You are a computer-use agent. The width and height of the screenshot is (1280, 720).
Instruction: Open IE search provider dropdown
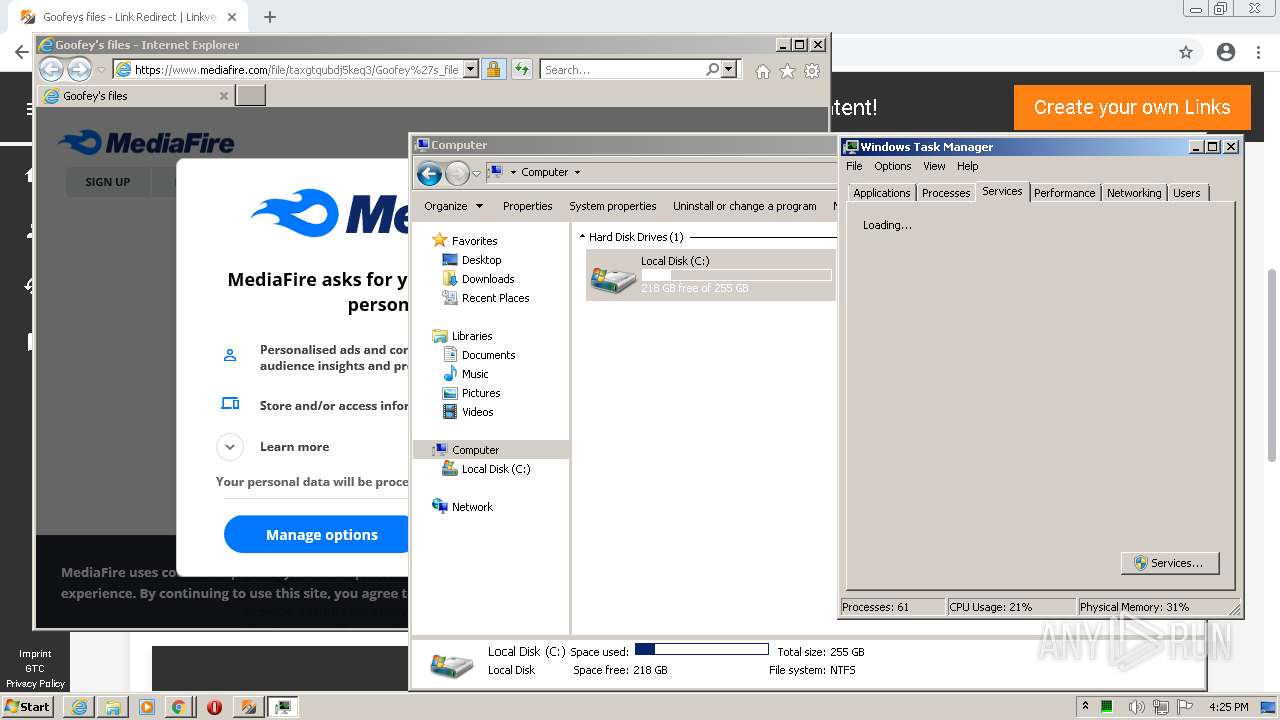pyautogui.click(x=729, y=70)
